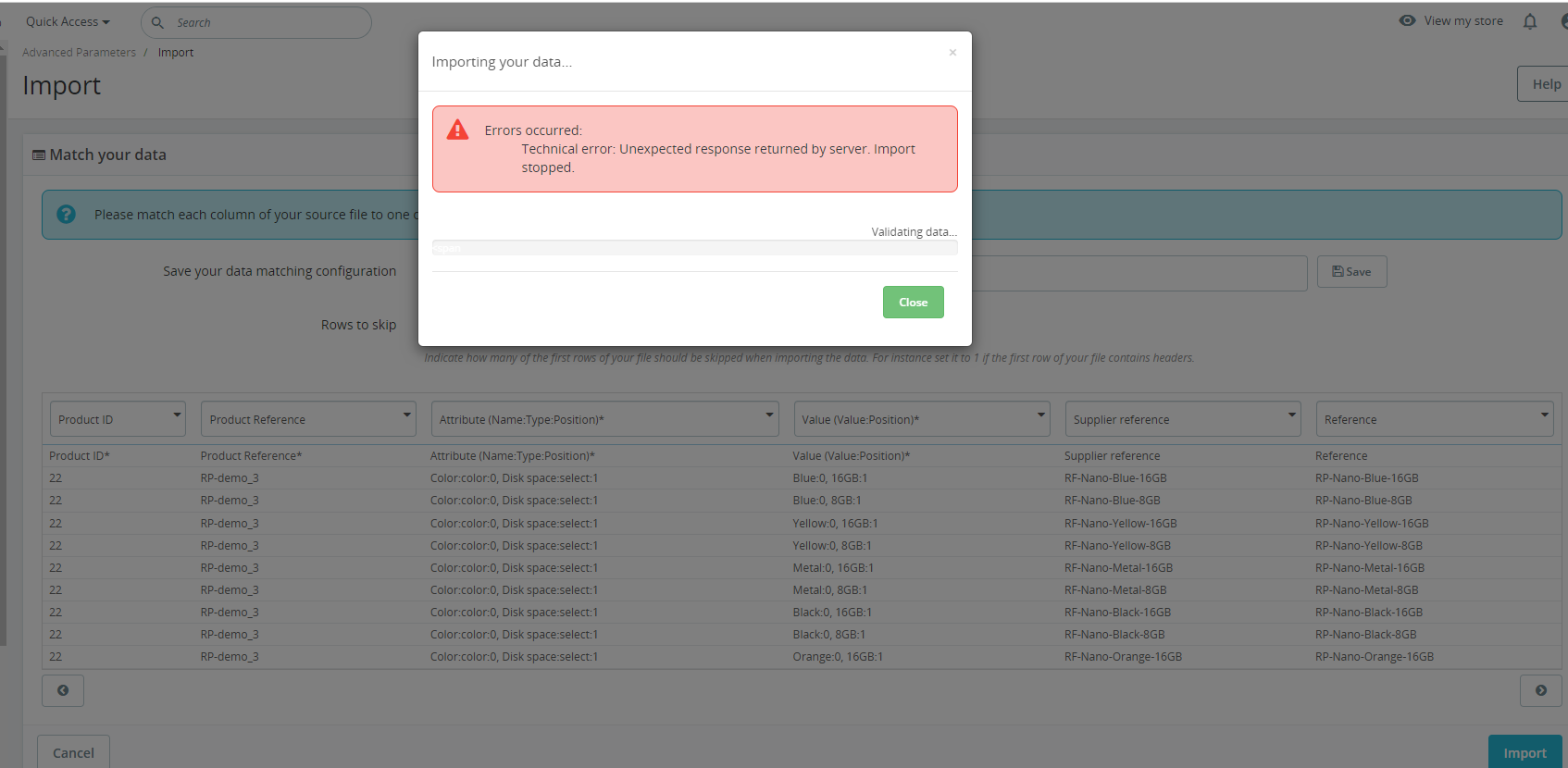Select cell Blue:0, 8GB:1
This screenshot has height=768, width=1568.
point(827,501)
